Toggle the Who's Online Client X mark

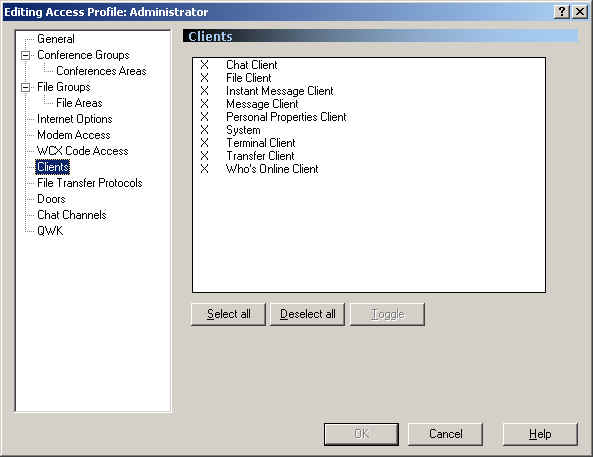click(204, 169)
